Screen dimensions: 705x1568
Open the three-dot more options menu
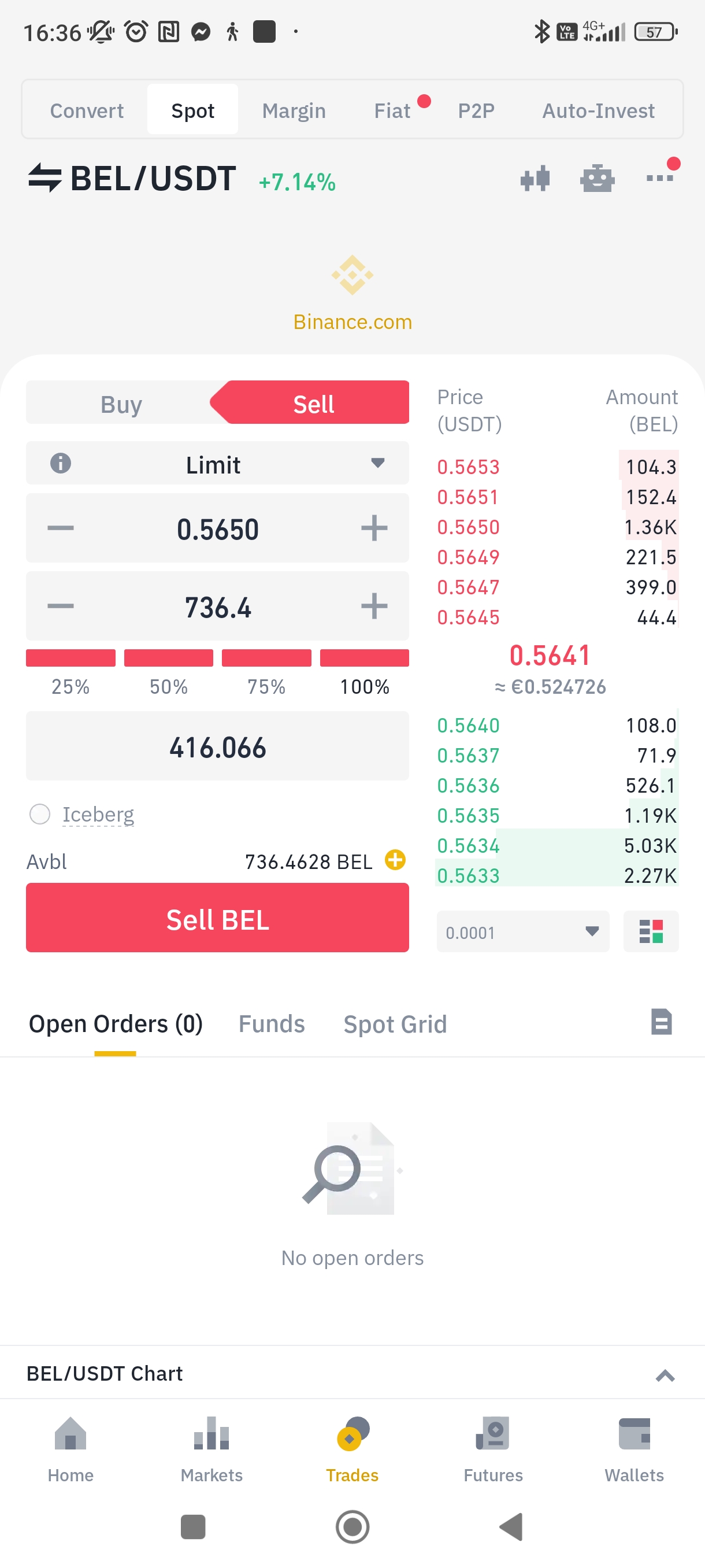[660, 177]
